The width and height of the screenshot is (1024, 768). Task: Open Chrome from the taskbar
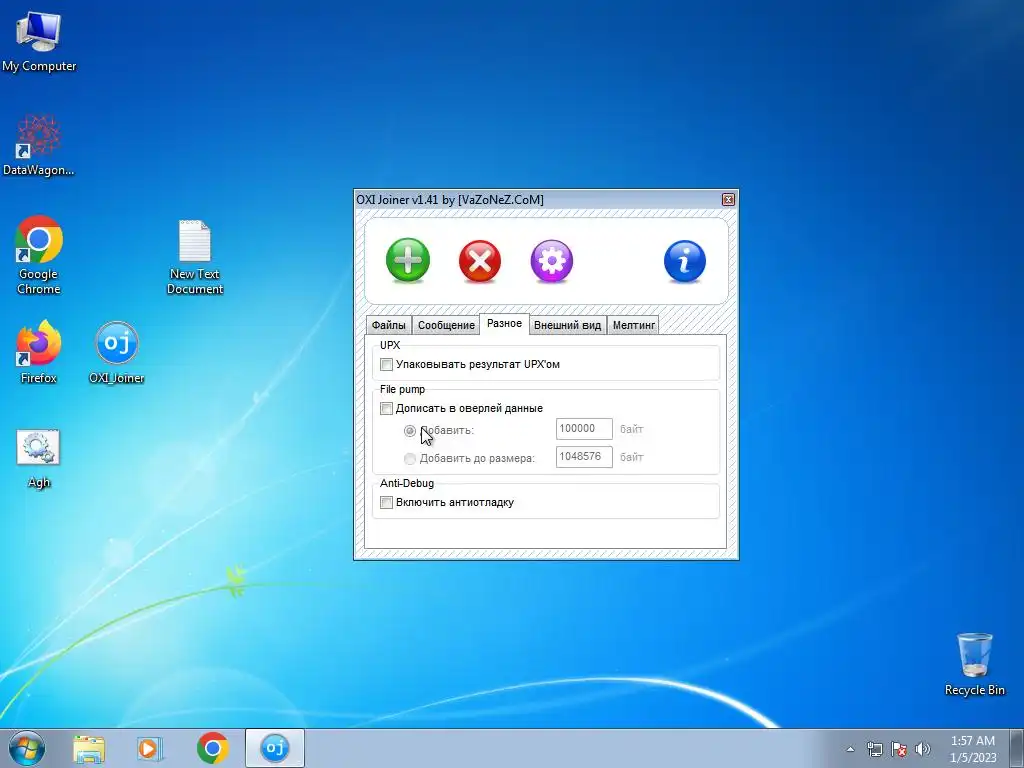point(212,748)
